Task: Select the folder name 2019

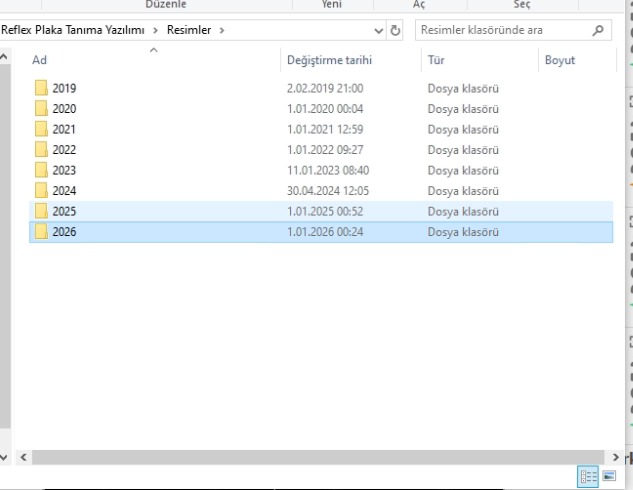Action: point(64,88)
